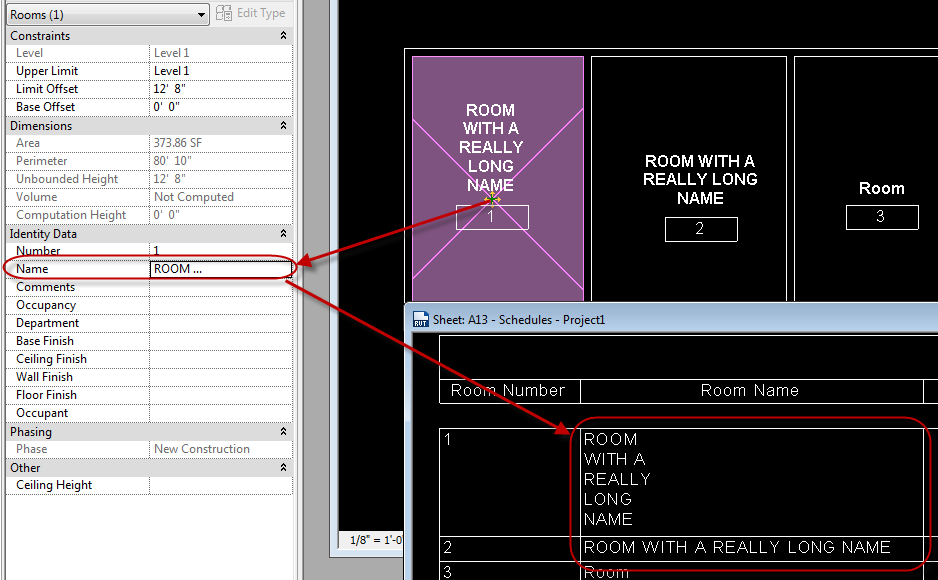This screenshot has width=938, height=580.
Task: Collapse the Dimensions section
Action: (284, 125)
